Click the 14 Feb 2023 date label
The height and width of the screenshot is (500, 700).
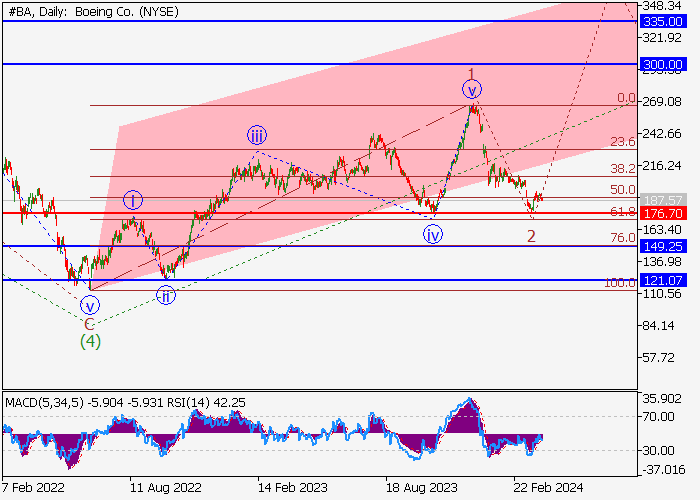tap(293, 487)
